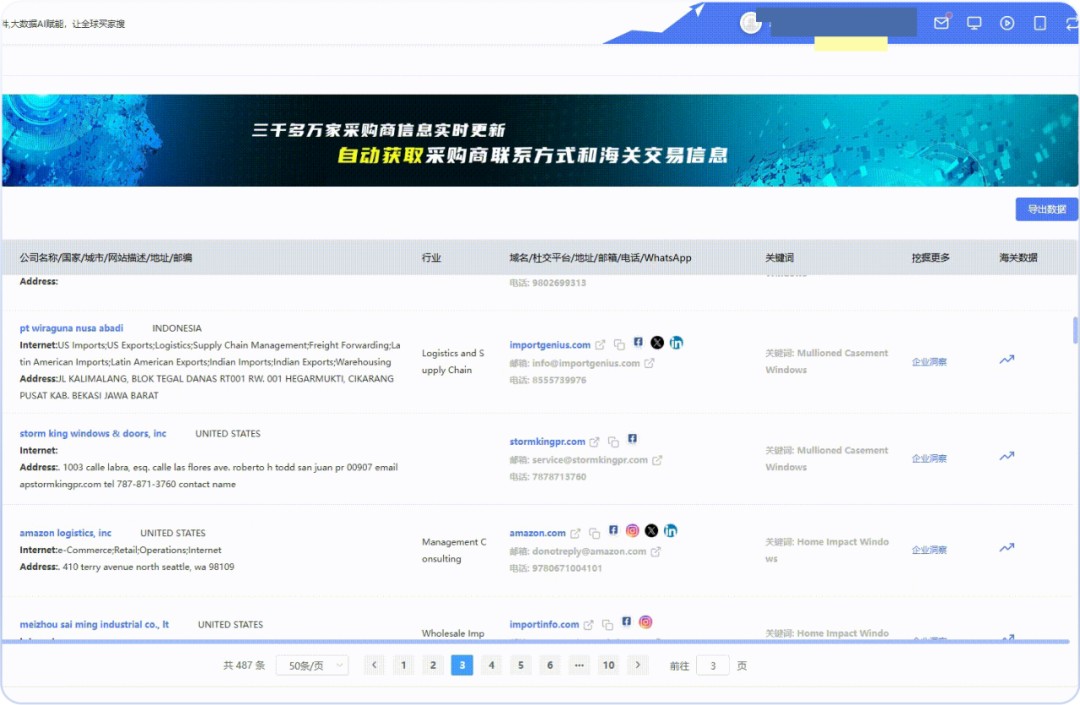The height and width of the screenshot is (705, 1080).
Task: Open the Instagram icon beside amazon.com
Action: [x=632, y=530]
